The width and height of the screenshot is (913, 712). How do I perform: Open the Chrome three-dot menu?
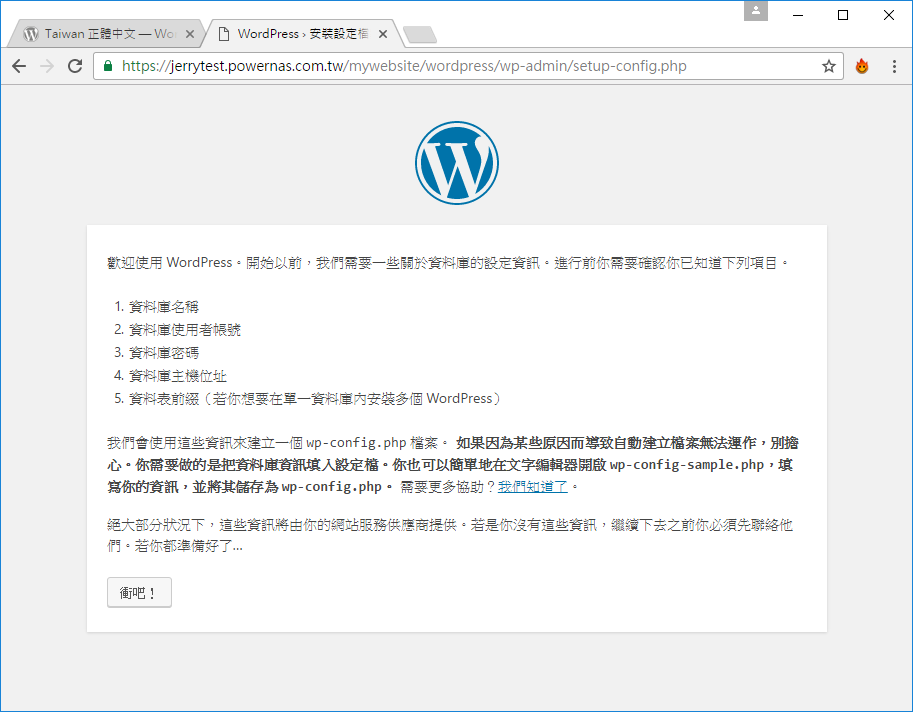point(894,66)
